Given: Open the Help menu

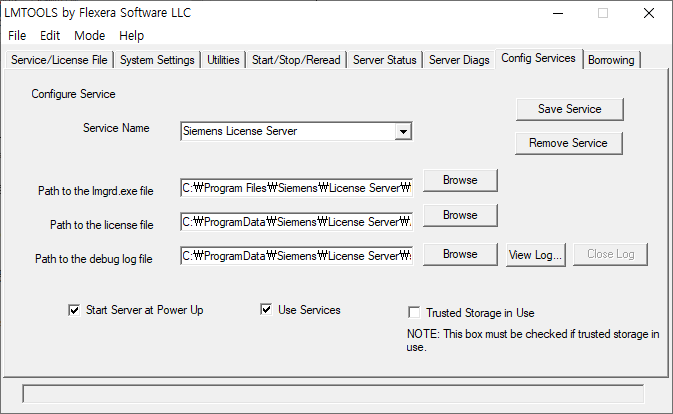Looking at the screenshot, I should point(131,36).
